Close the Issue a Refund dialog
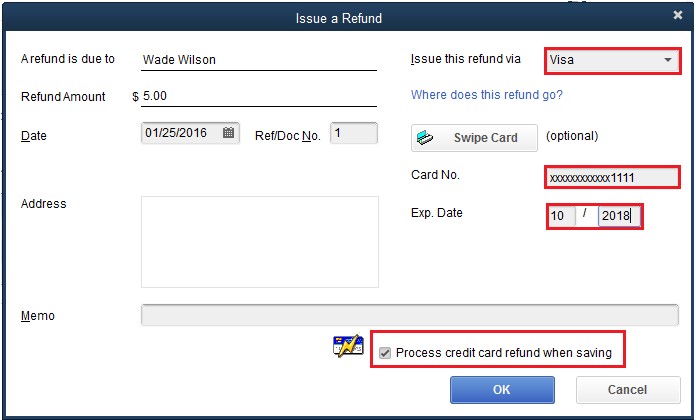 point(677,15)
